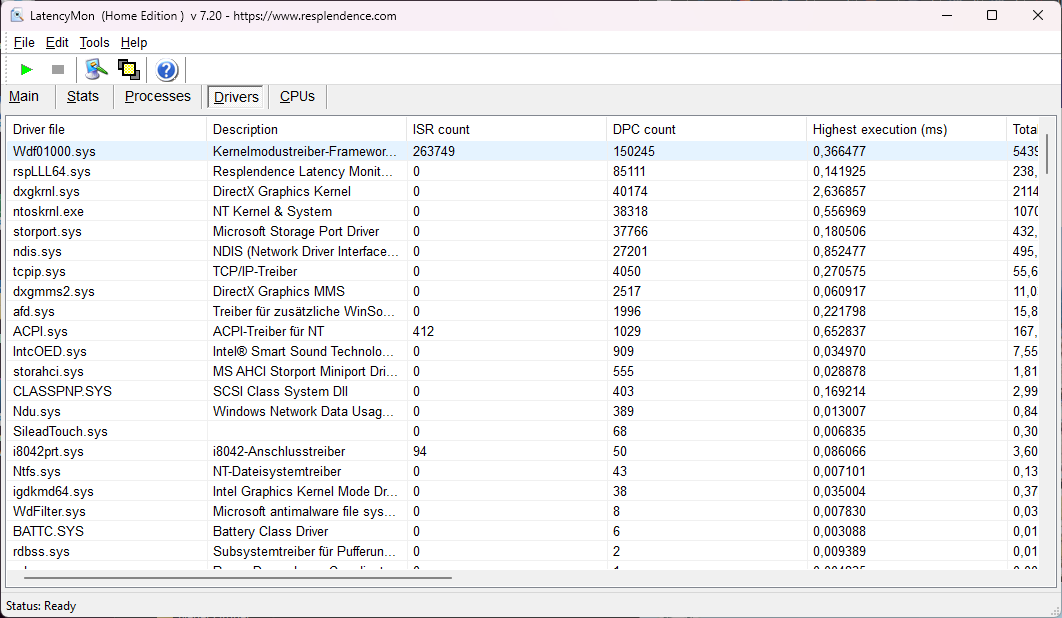Screen dimensions: 1062x618
Task: Open the Help menu
Action: [x=134, y=42]
